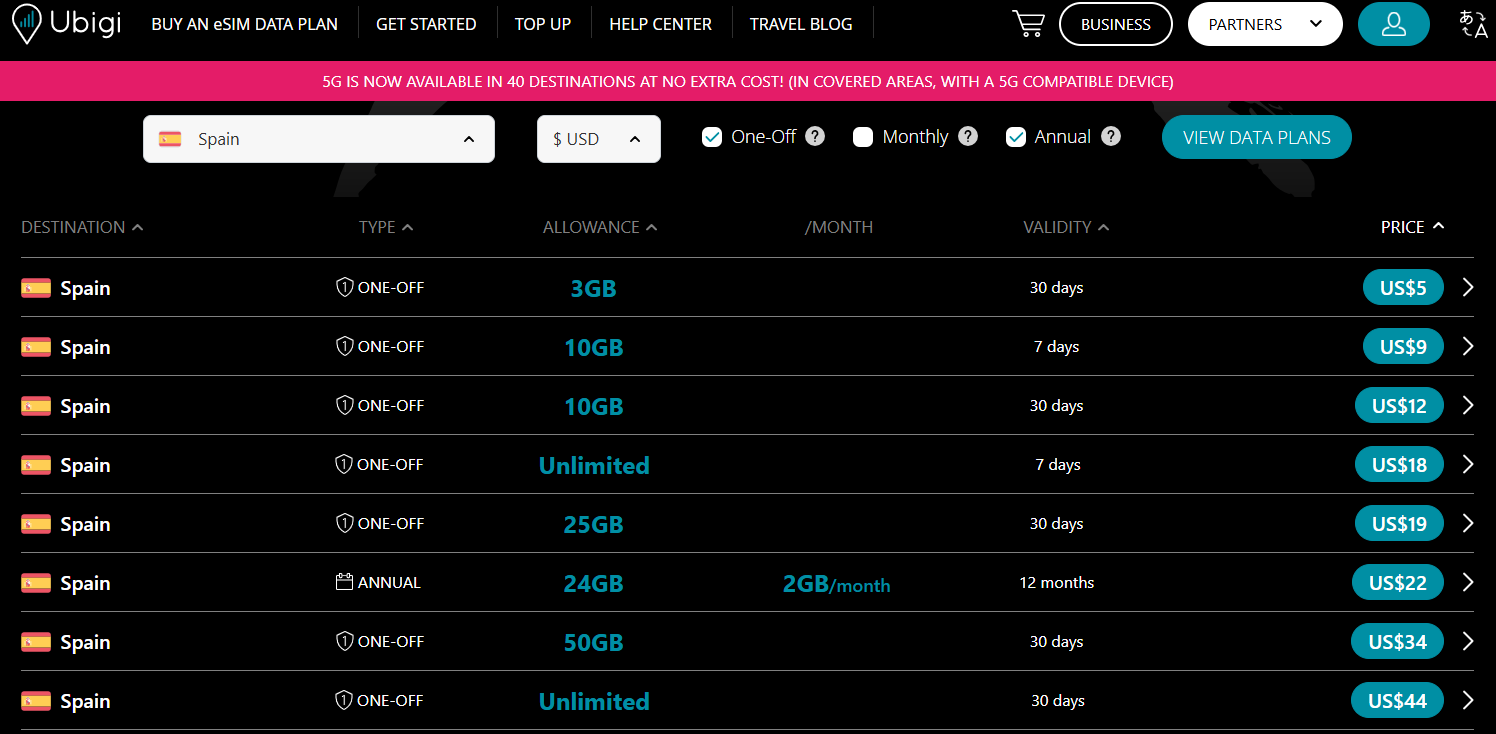
Task: Click the 5G availability pink banner
Action: coord(748,81)
